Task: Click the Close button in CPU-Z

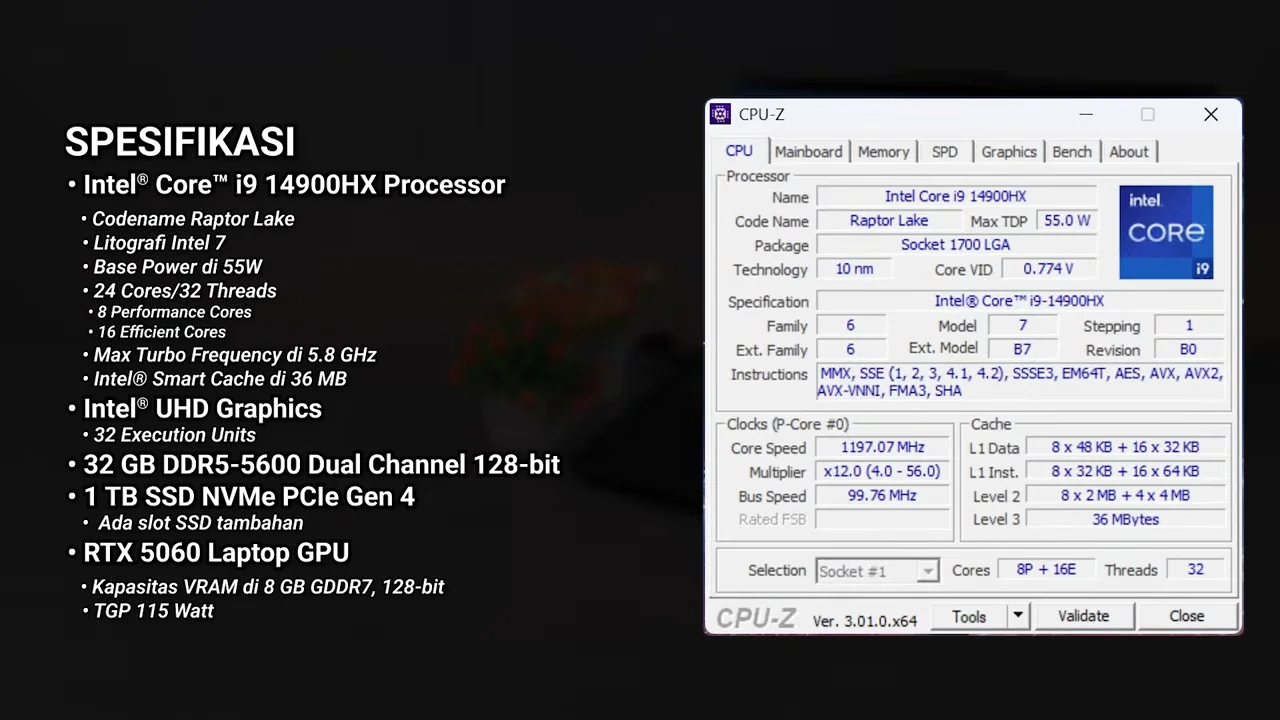Action: tap(1187, 616)
